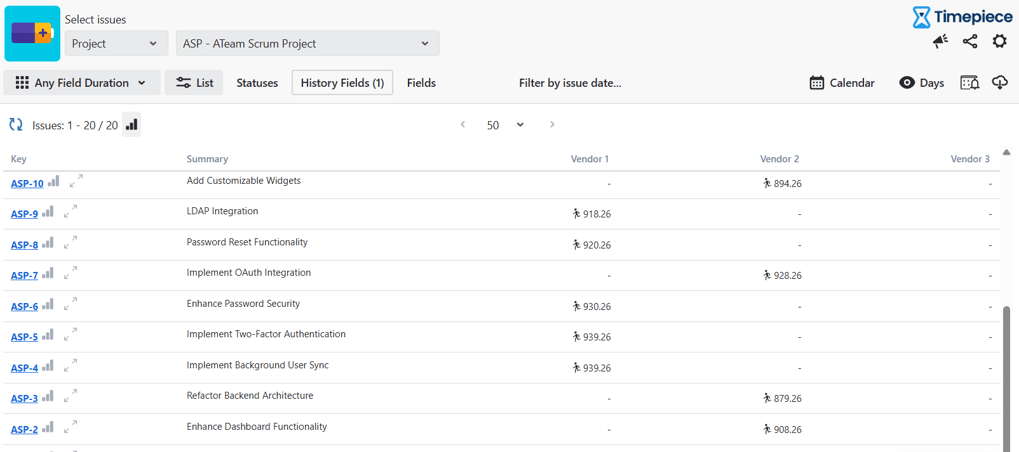Click Filter by issue date field
This screenshot has height=452, width=1019.
570,83
